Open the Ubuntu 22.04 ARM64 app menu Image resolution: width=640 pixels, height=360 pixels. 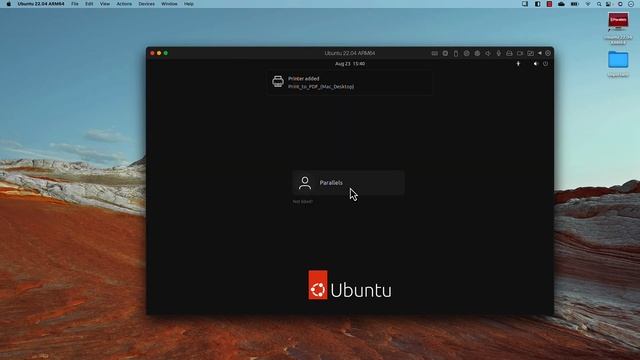tap(41, 4)
